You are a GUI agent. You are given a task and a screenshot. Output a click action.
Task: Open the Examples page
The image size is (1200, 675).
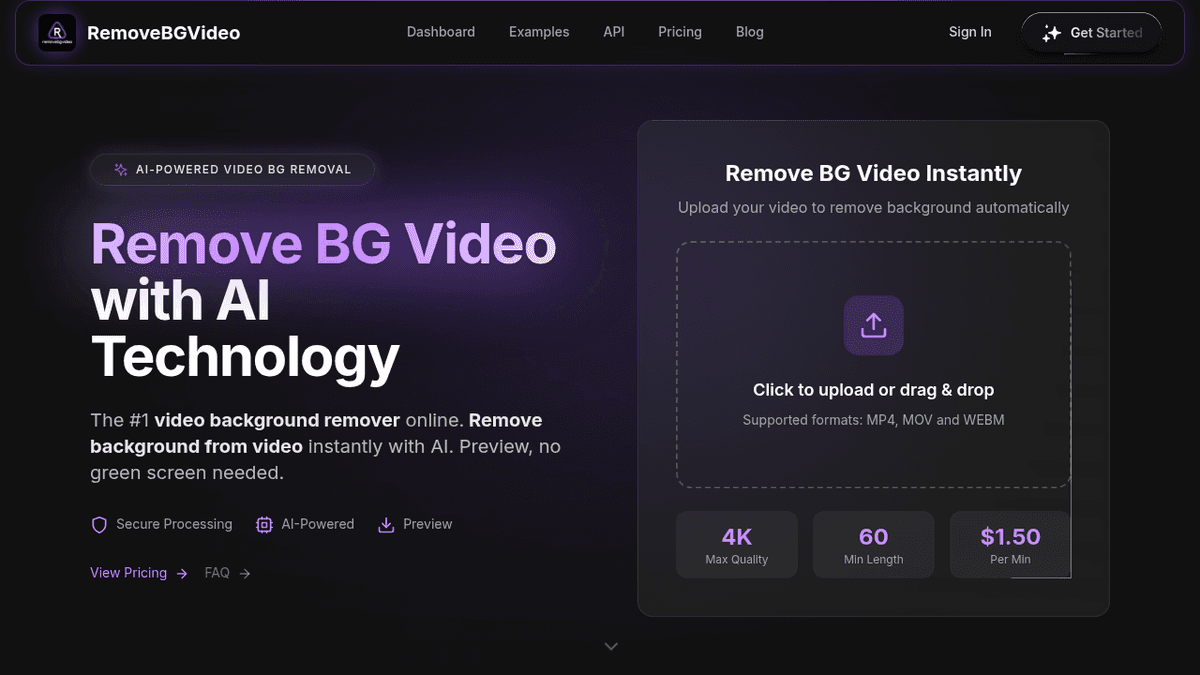pos(539,32)
